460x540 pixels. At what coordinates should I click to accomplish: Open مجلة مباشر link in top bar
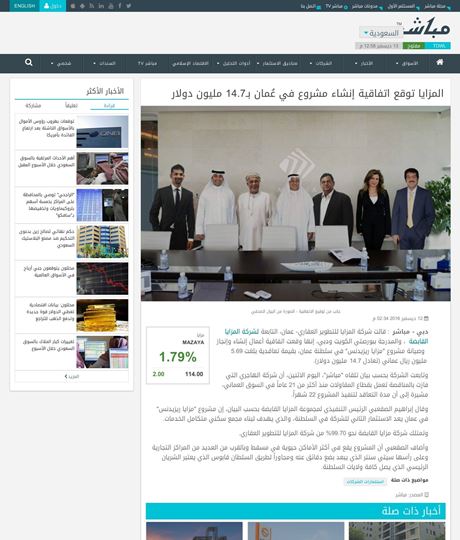click(x=437, y=6)
